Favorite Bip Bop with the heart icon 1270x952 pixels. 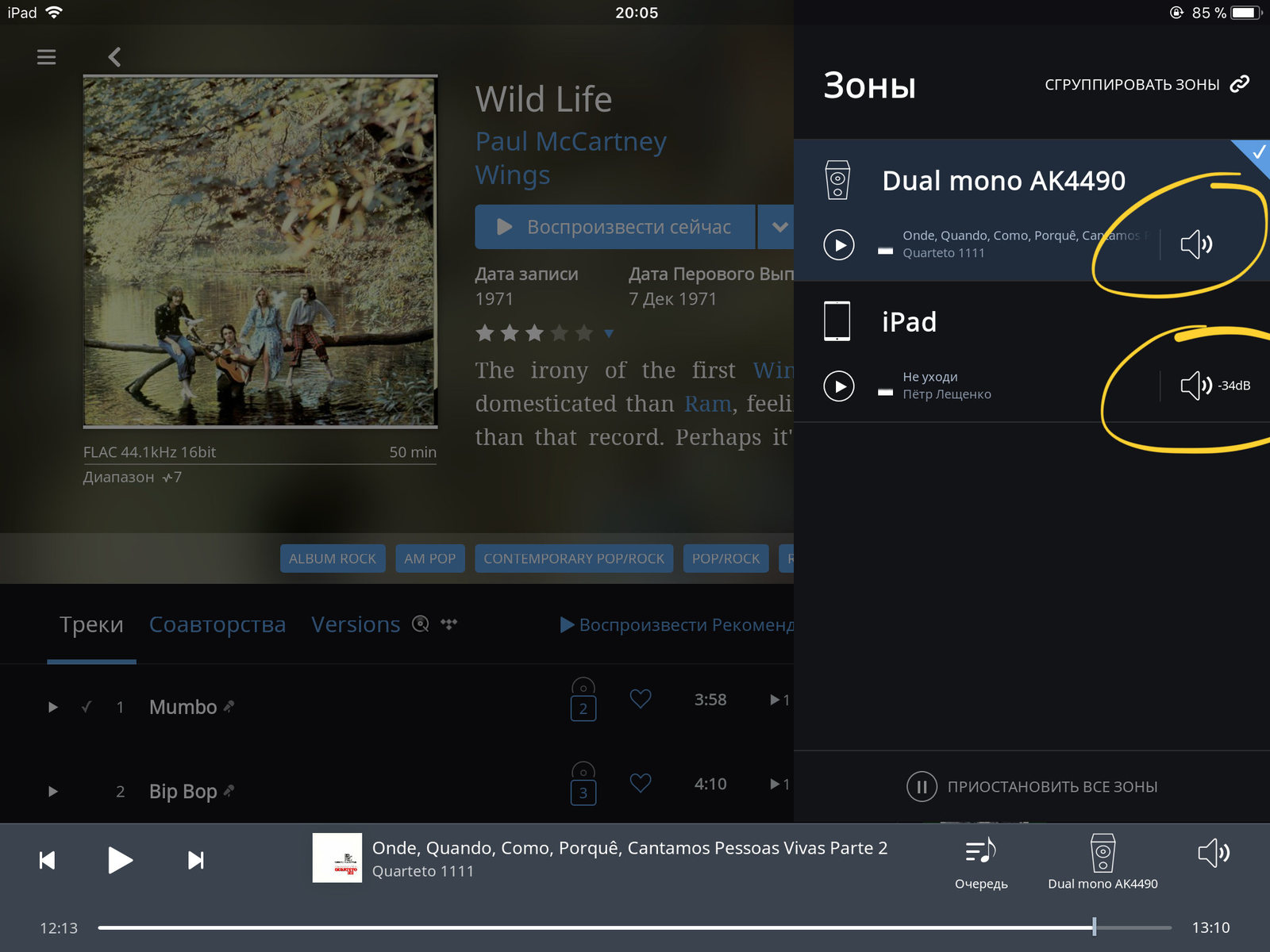(641, 783)
